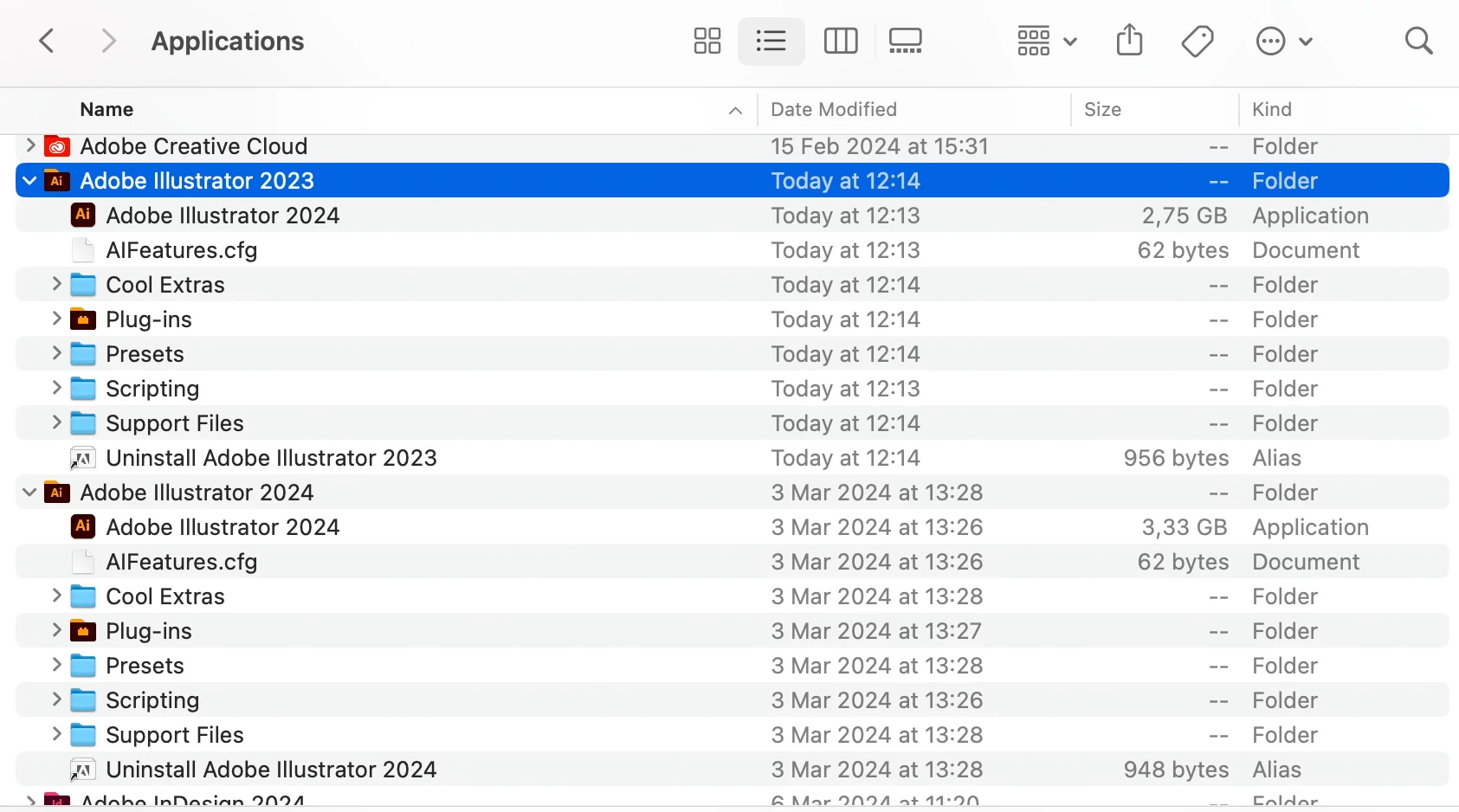The height and width of the screenshot is (812, 1459).
Task: Click the Applications window title
Action: coord(228,41)
